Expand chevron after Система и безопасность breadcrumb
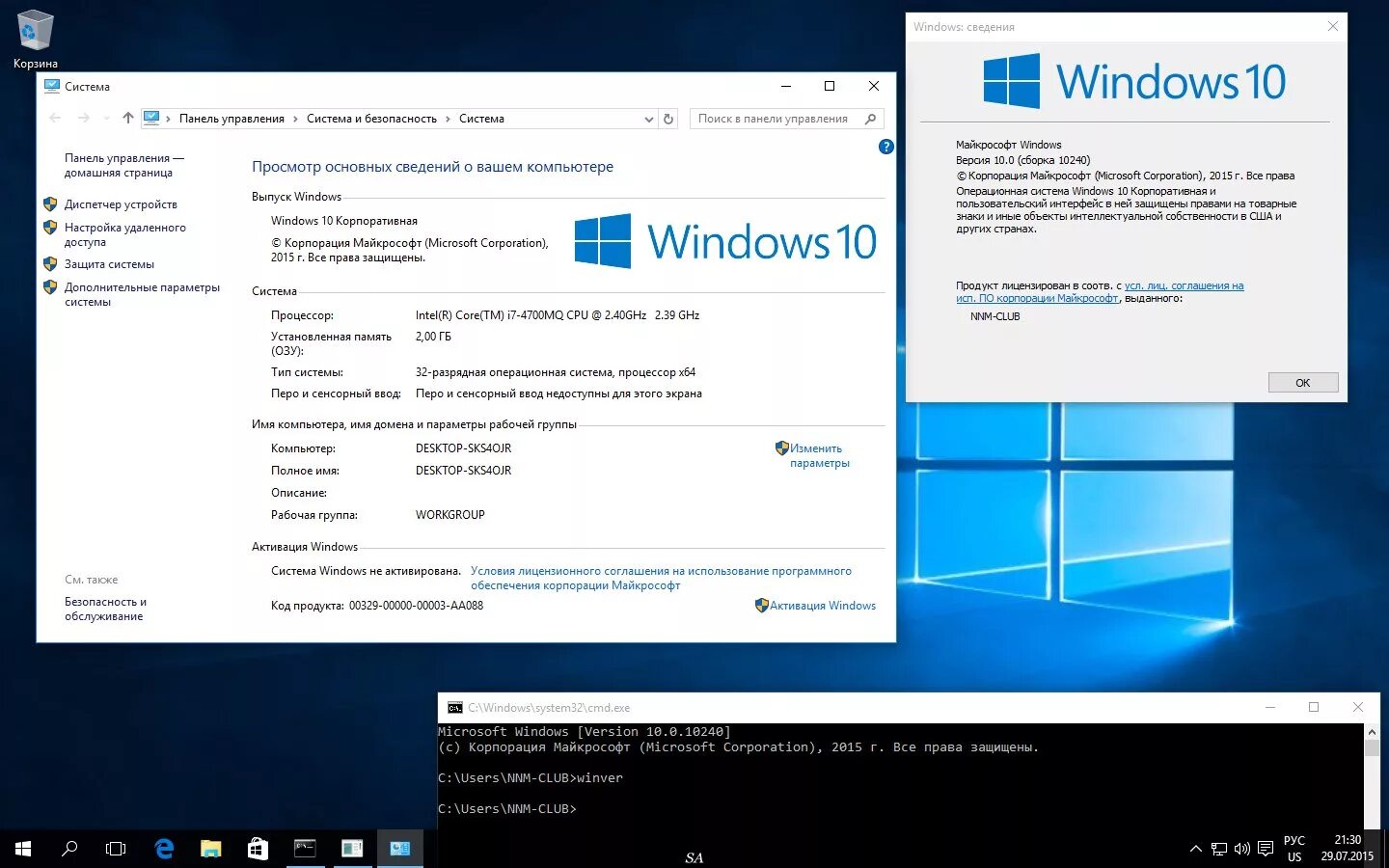 (x=448, y=119)
